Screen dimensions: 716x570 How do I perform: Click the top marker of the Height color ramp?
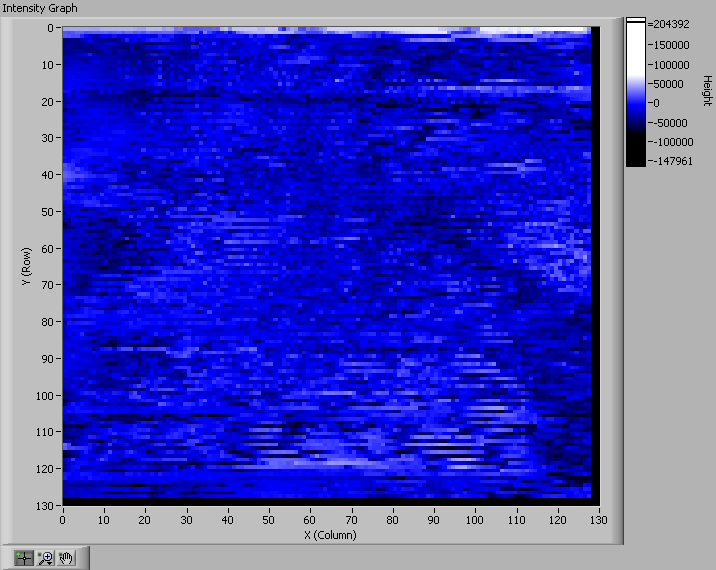point(636,20)
